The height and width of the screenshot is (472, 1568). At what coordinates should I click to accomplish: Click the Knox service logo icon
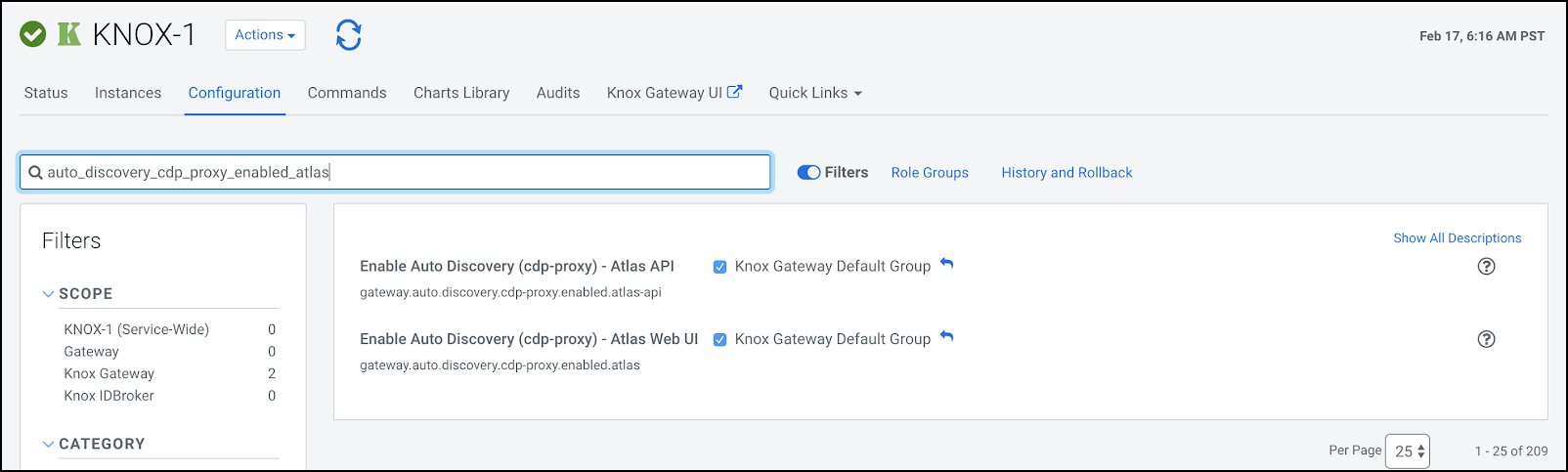69,35
